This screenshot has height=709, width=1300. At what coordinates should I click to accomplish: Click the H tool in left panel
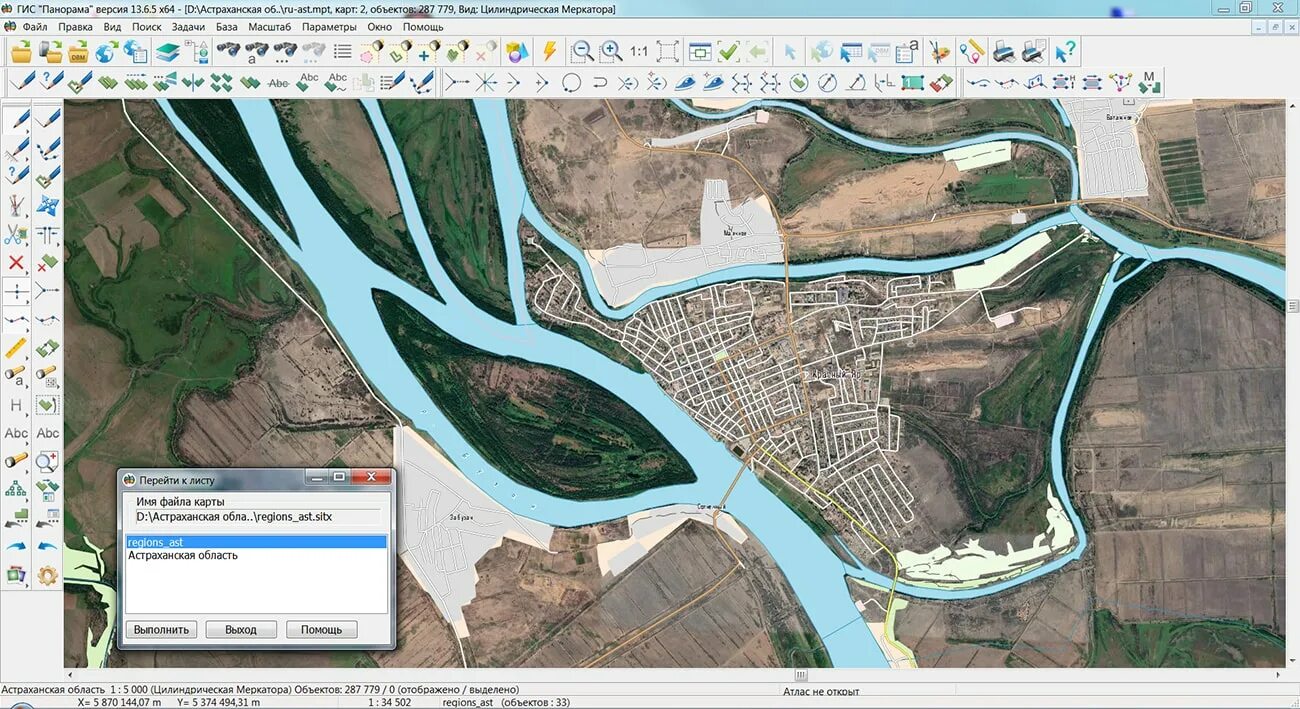click(x=16, y=405)
